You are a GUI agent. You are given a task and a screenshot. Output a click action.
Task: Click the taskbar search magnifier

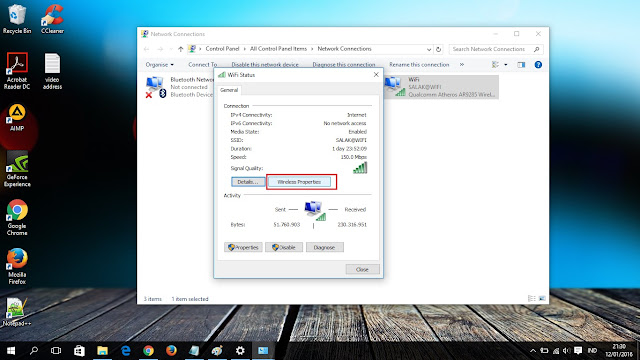(x=33, y=351)
